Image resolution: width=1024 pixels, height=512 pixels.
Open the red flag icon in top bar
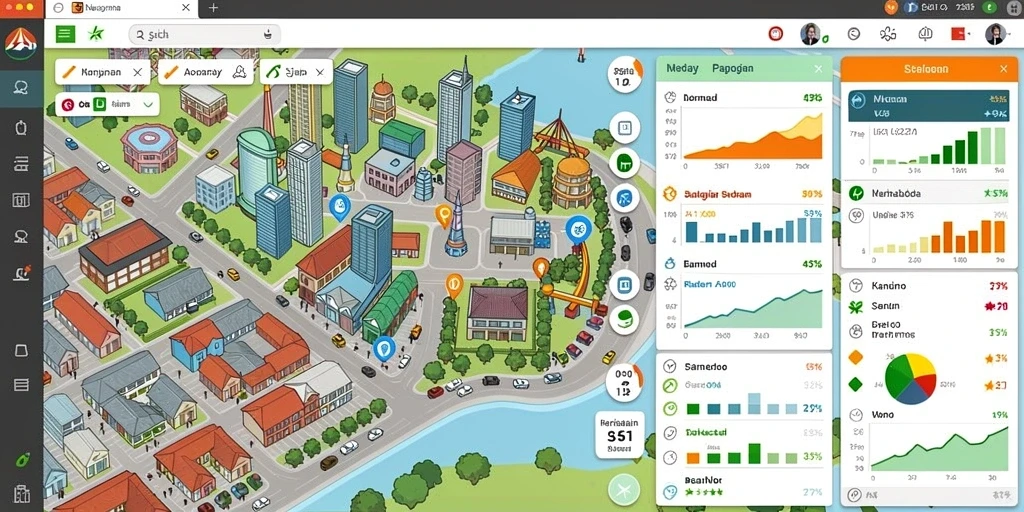pos(958,35)
